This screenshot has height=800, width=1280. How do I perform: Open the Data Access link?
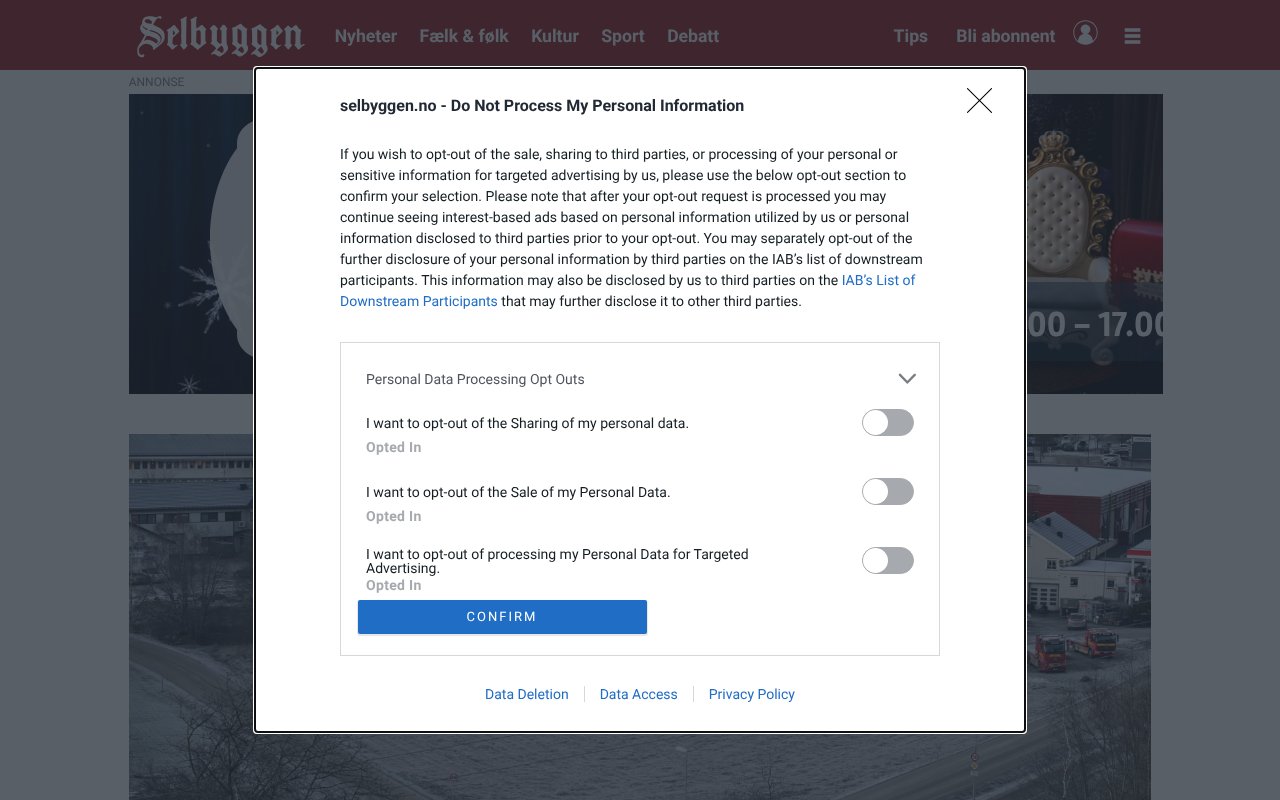[638, 694]
